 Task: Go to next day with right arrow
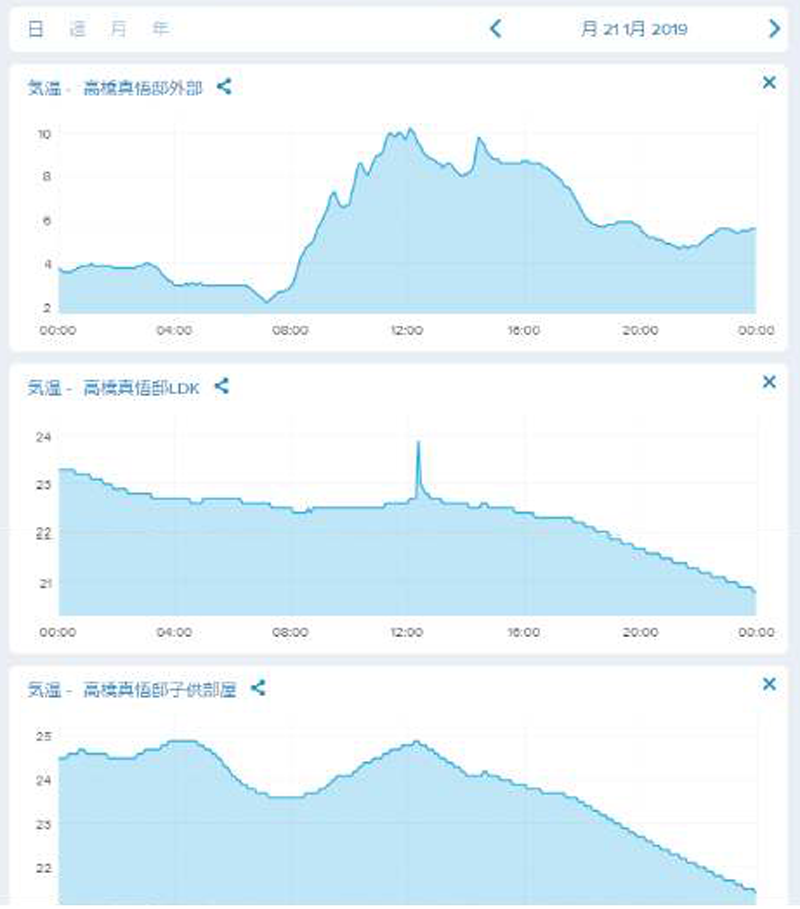pos(773,29)
